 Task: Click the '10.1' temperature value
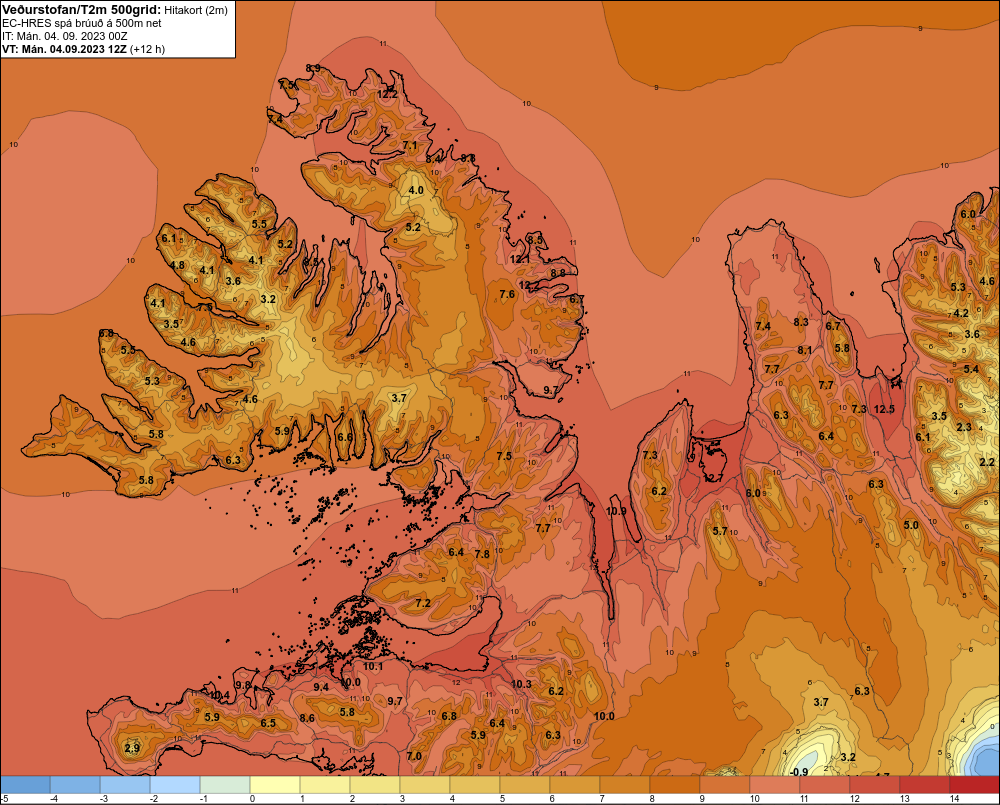(373, 667)
